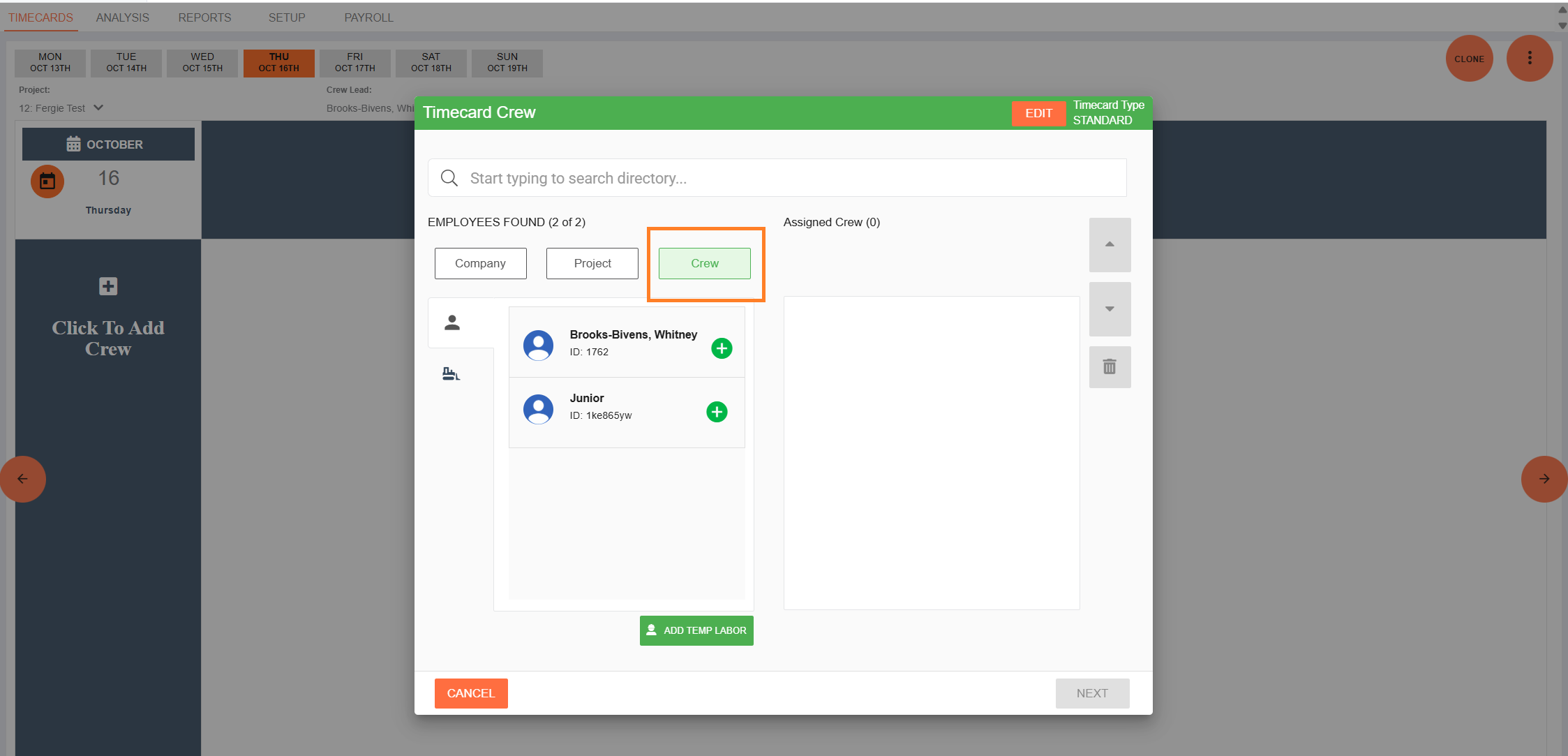Screen dimensions: 1568x756
Task: Add Junior to crew with plus icon
Action: point(717,412)
